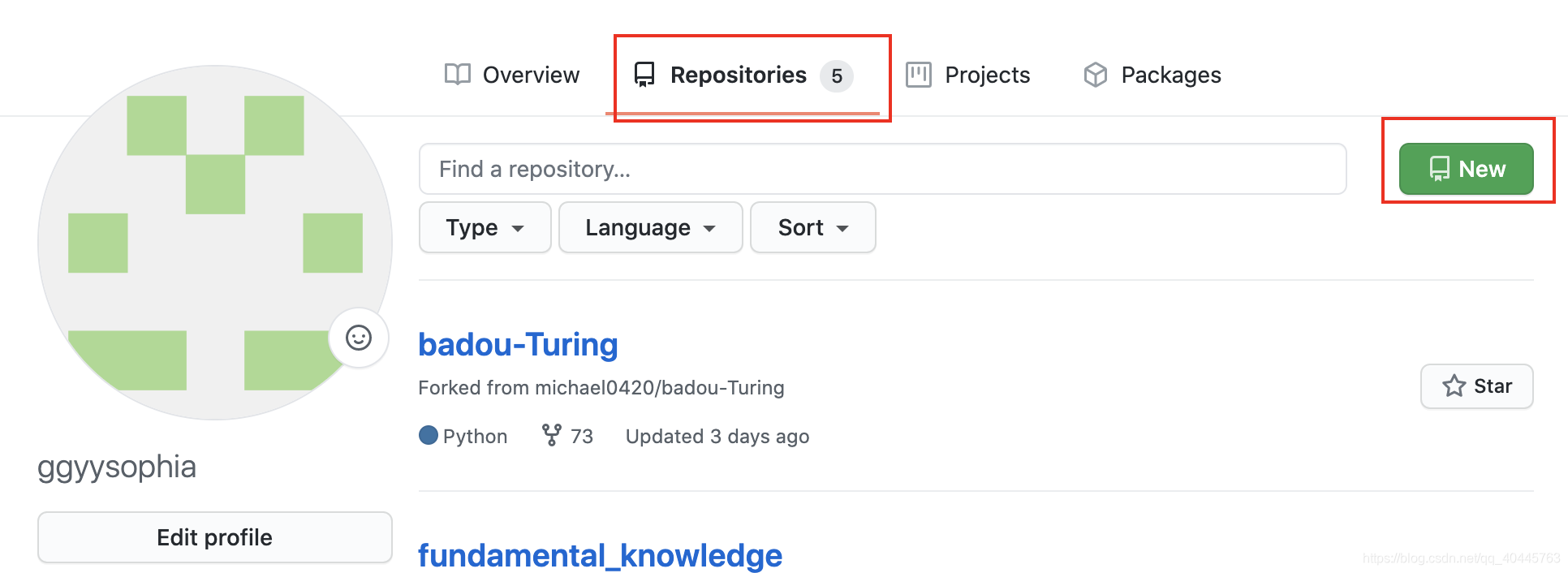Open the Packages tab
Screen dimensions: 1568x573
tap(1152, 75)
